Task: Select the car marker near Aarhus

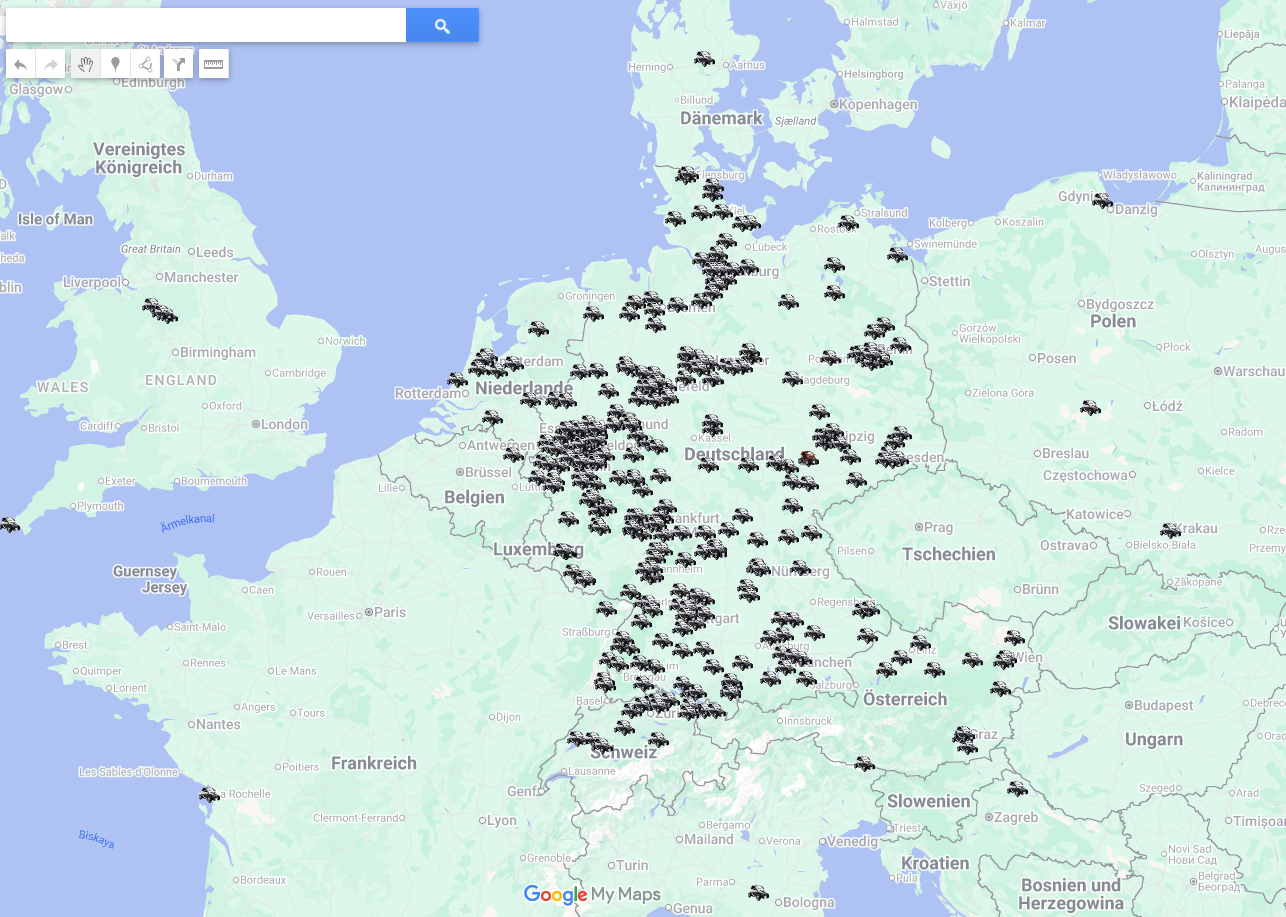Action: coord(705,59)
